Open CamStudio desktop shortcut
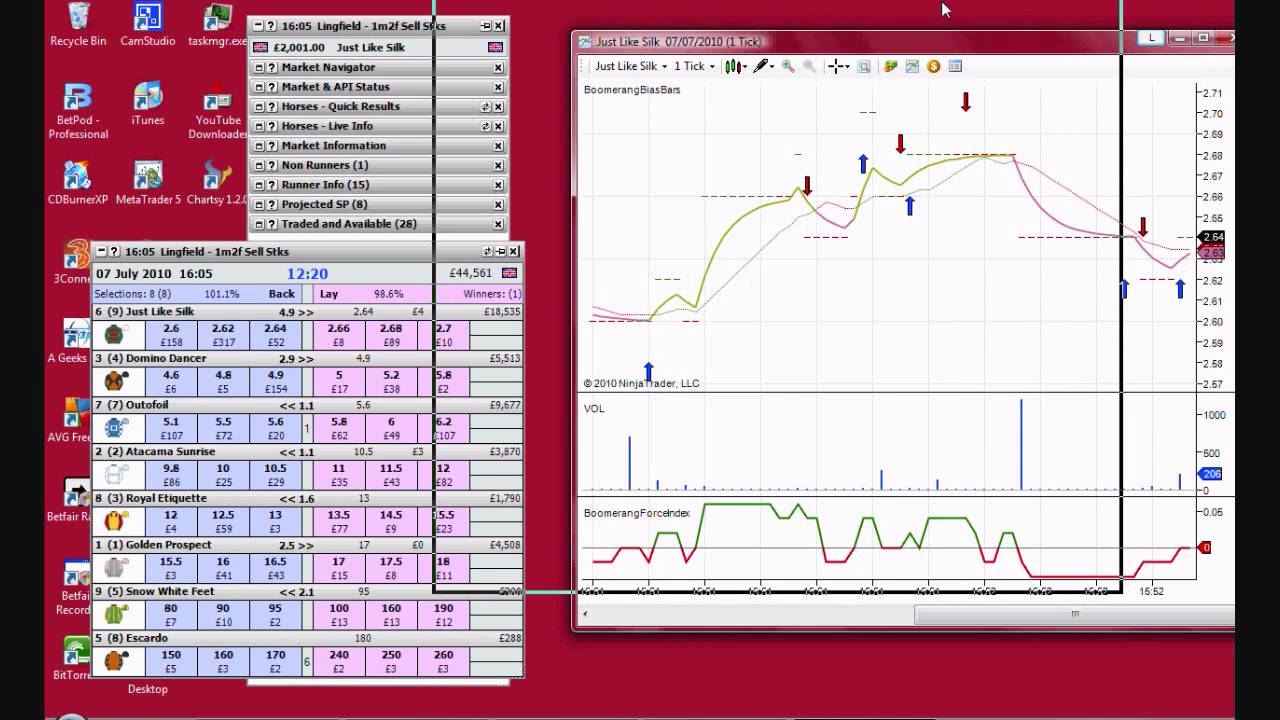The height and width of the screenshot is (720, 1280). 148,25
